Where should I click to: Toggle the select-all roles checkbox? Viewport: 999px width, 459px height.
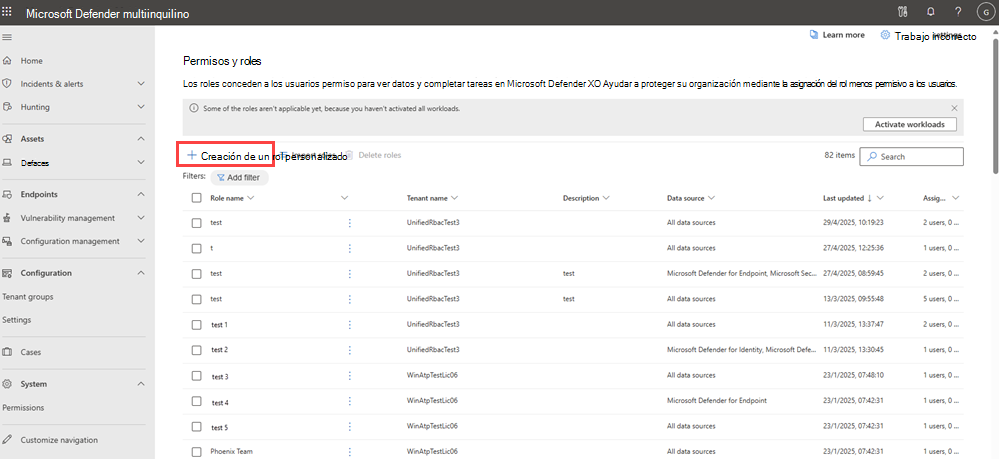tap(196, 198)
